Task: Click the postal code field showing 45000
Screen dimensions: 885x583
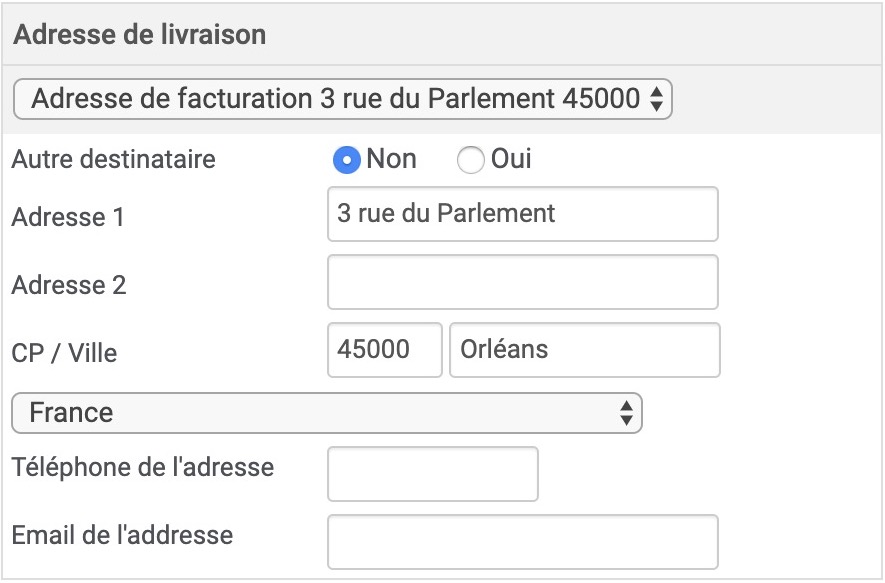Action: (384, 350)
